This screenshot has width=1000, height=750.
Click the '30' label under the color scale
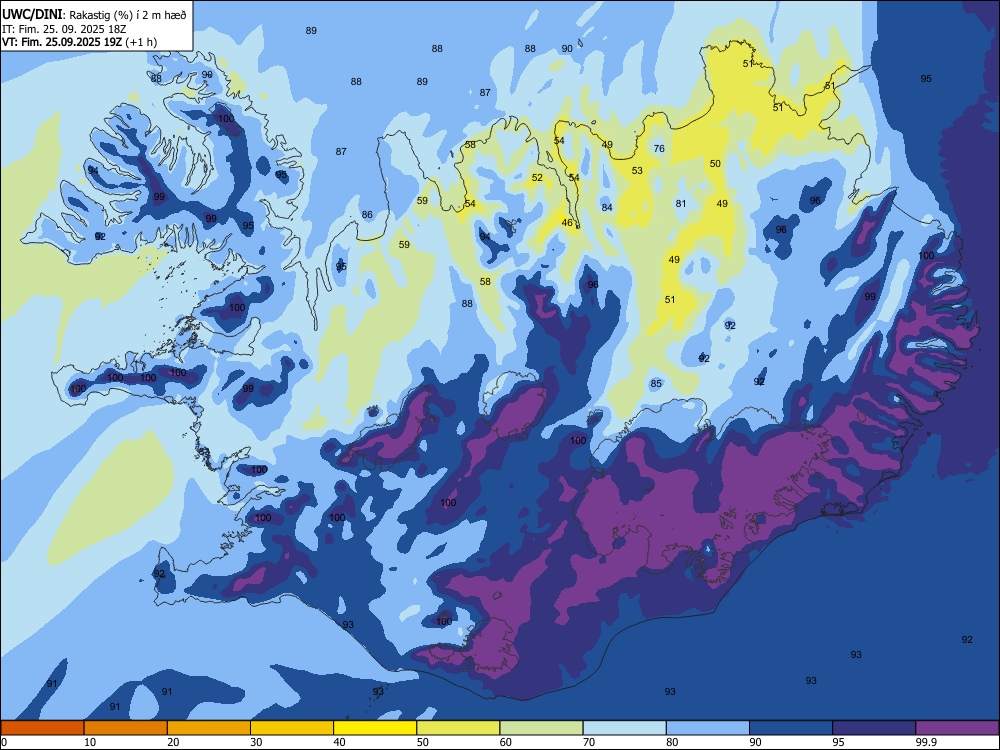(x=256, y=742)
